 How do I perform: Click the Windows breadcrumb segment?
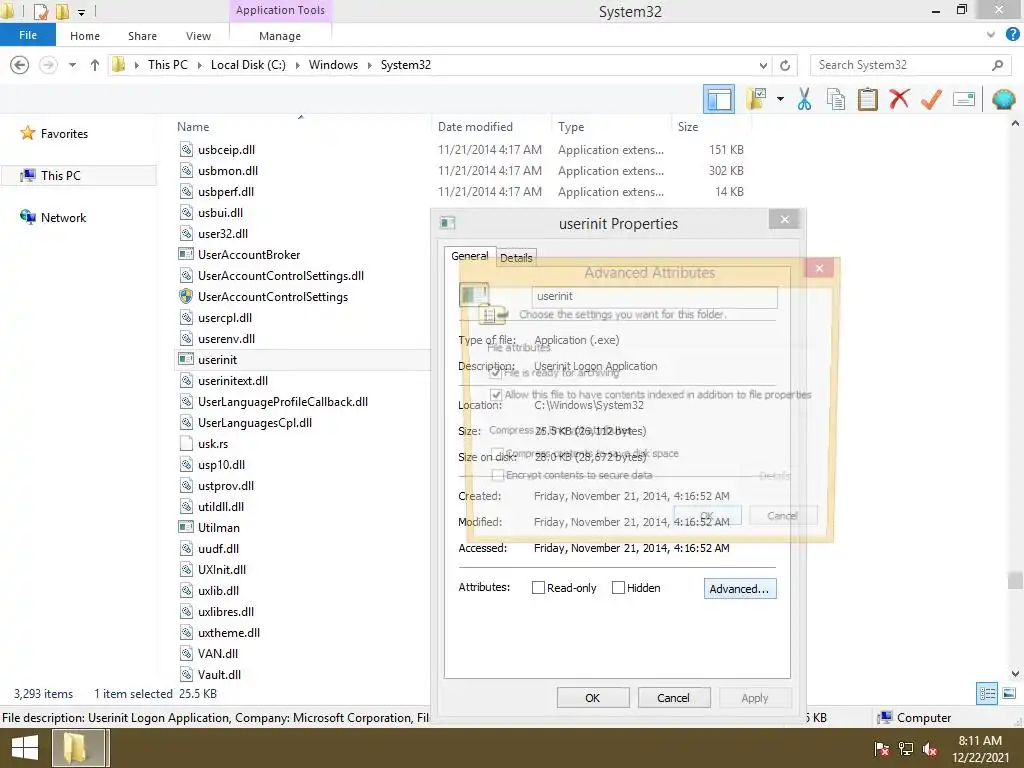[333, 65]
